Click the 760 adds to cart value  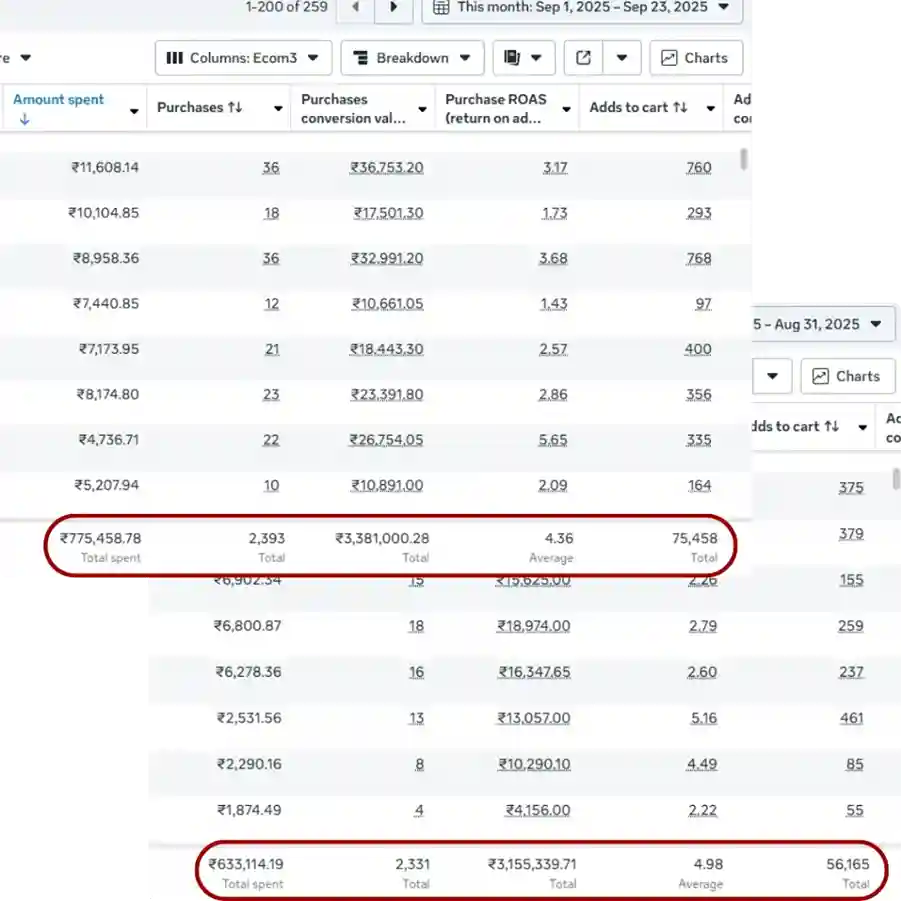pos(698,168)
